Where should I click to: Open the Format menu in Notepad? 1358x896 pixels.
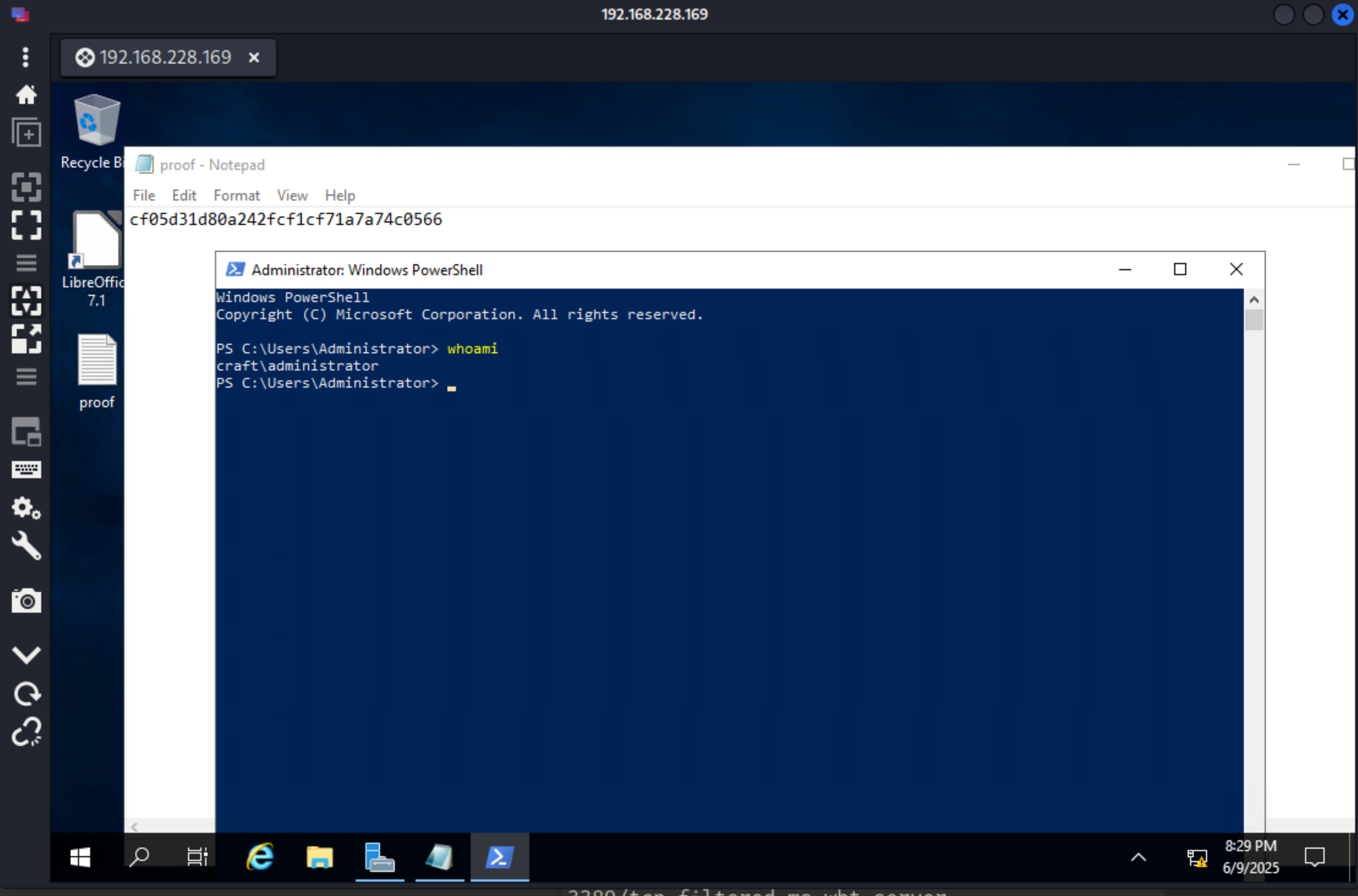[x=237, y=196]
